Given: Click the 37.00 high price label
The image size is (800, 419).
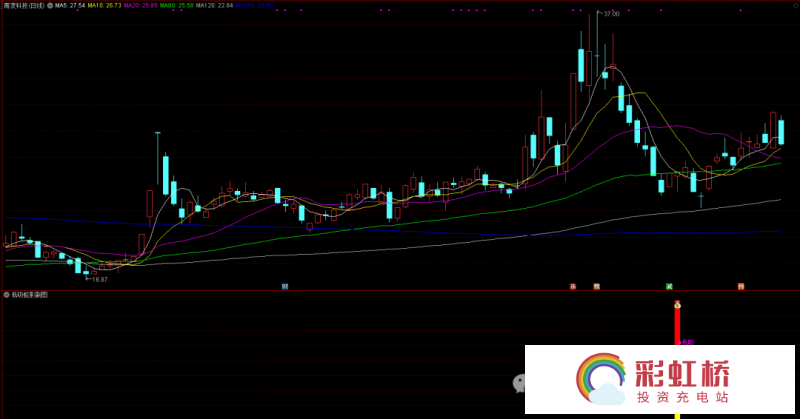Looking at the screenshot, I should pyautogui.click(x=609, y=14).
